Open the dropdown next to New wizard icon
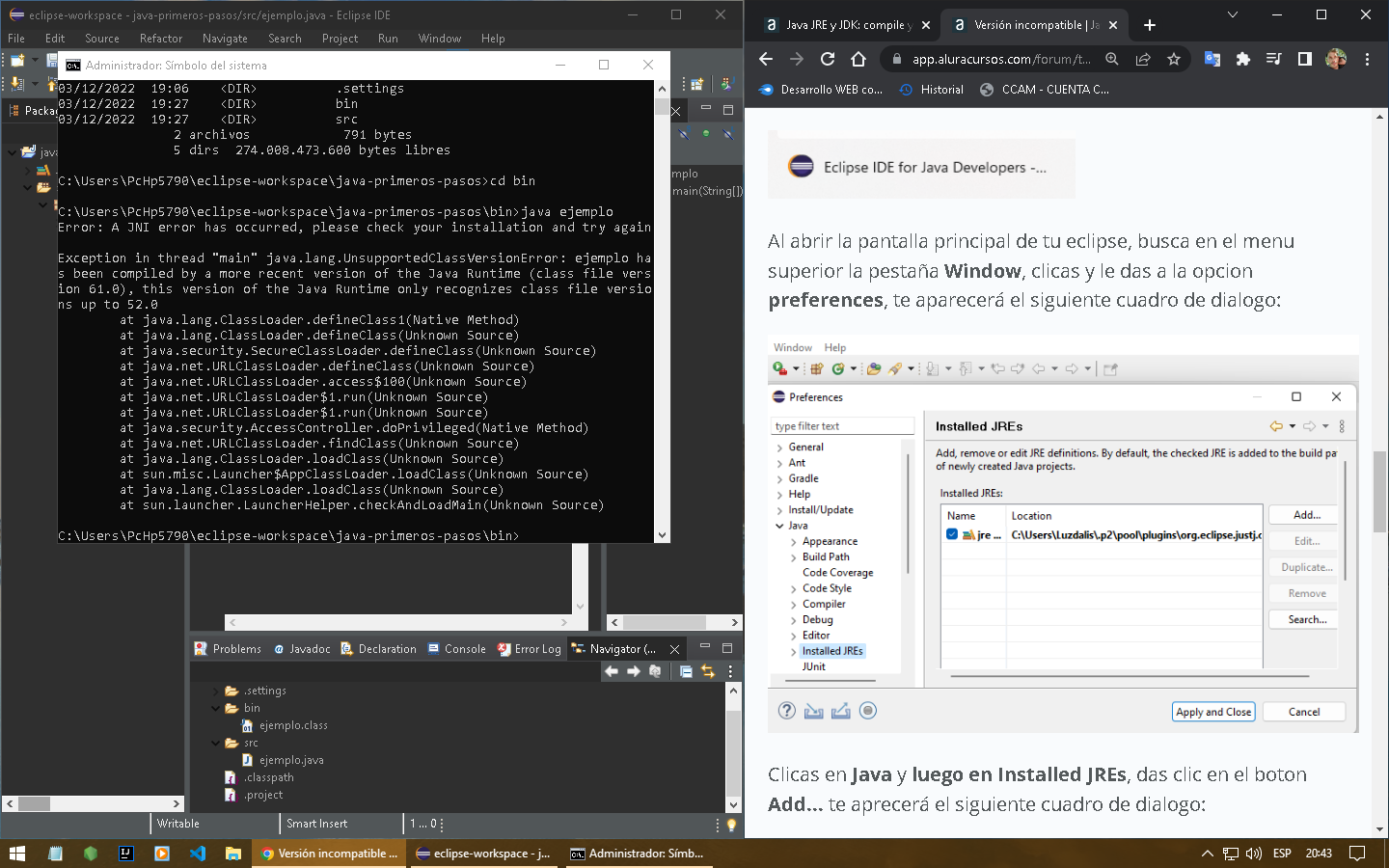 tap(35, 60)
